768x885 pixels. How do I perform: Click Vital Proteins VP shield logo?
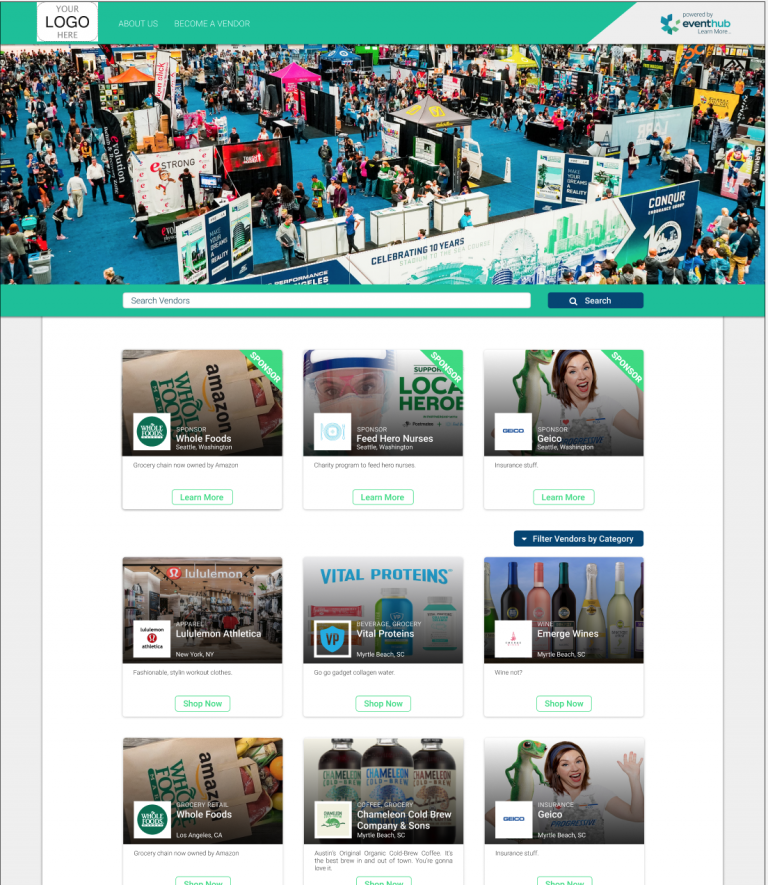[332, 639]
